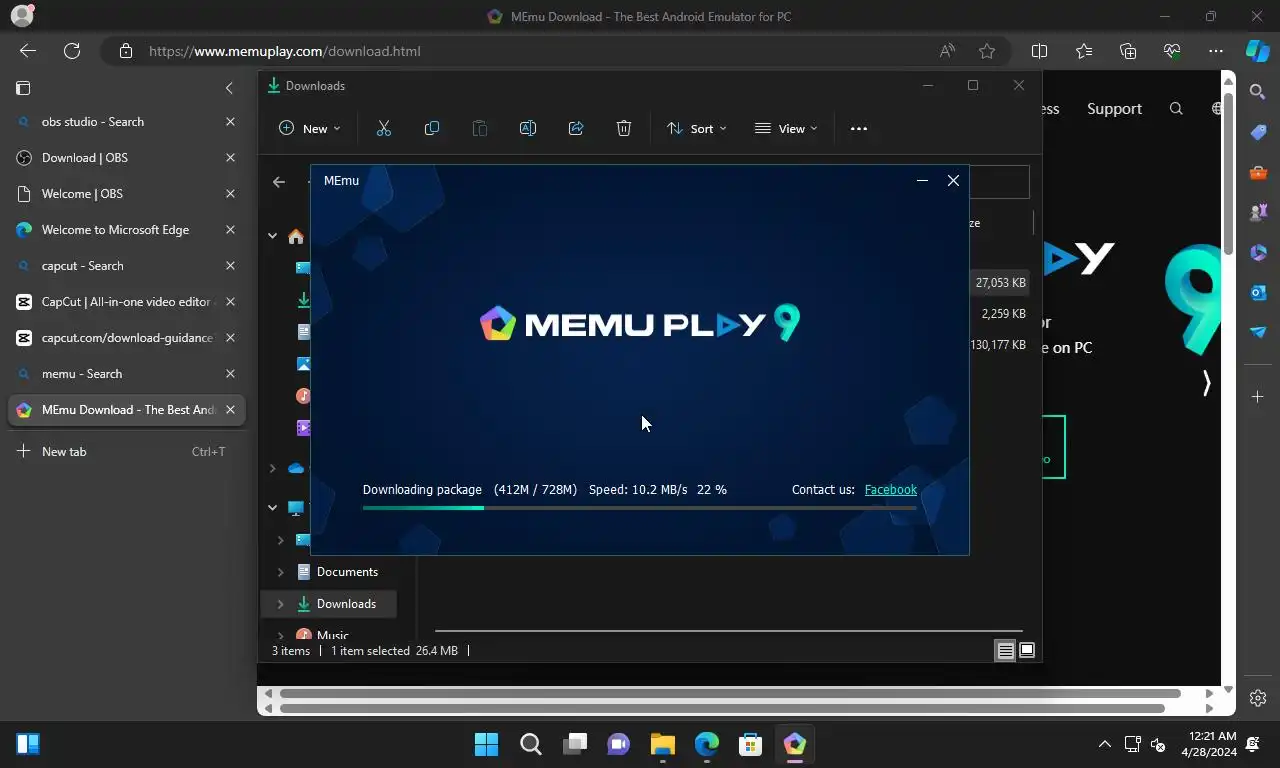The image size is (1280, 768).
Task: Click the Delete trash icon in Downloads toolbar
Action: tap(624, 128)
